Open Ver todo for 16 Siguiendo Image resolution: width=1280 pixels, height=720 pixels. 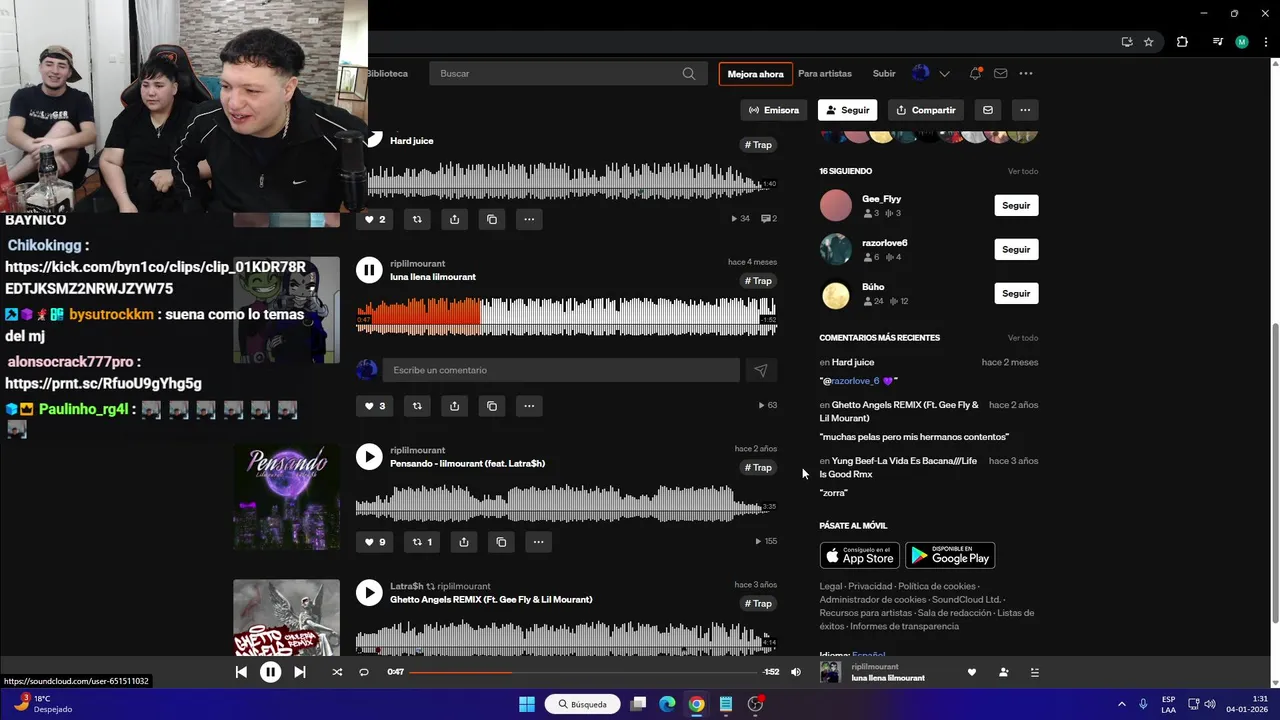pos(1023,171)
